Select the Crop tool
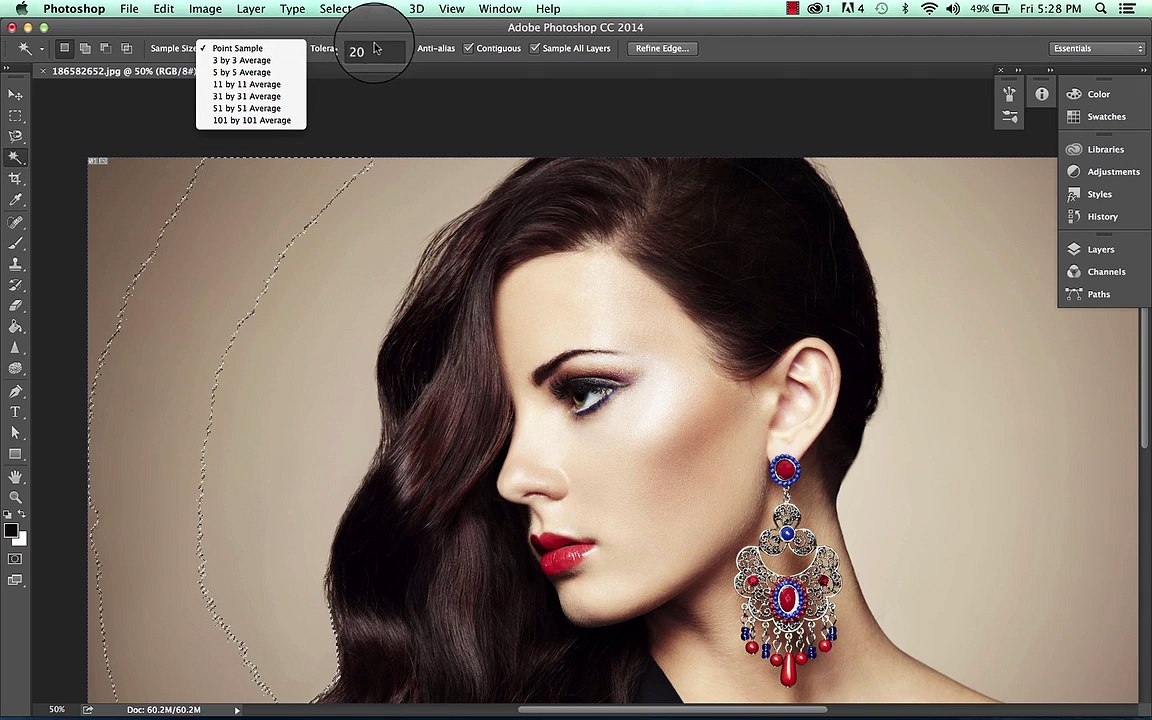This screenshot has height=720, width=1152. click(x=15, y=179)
